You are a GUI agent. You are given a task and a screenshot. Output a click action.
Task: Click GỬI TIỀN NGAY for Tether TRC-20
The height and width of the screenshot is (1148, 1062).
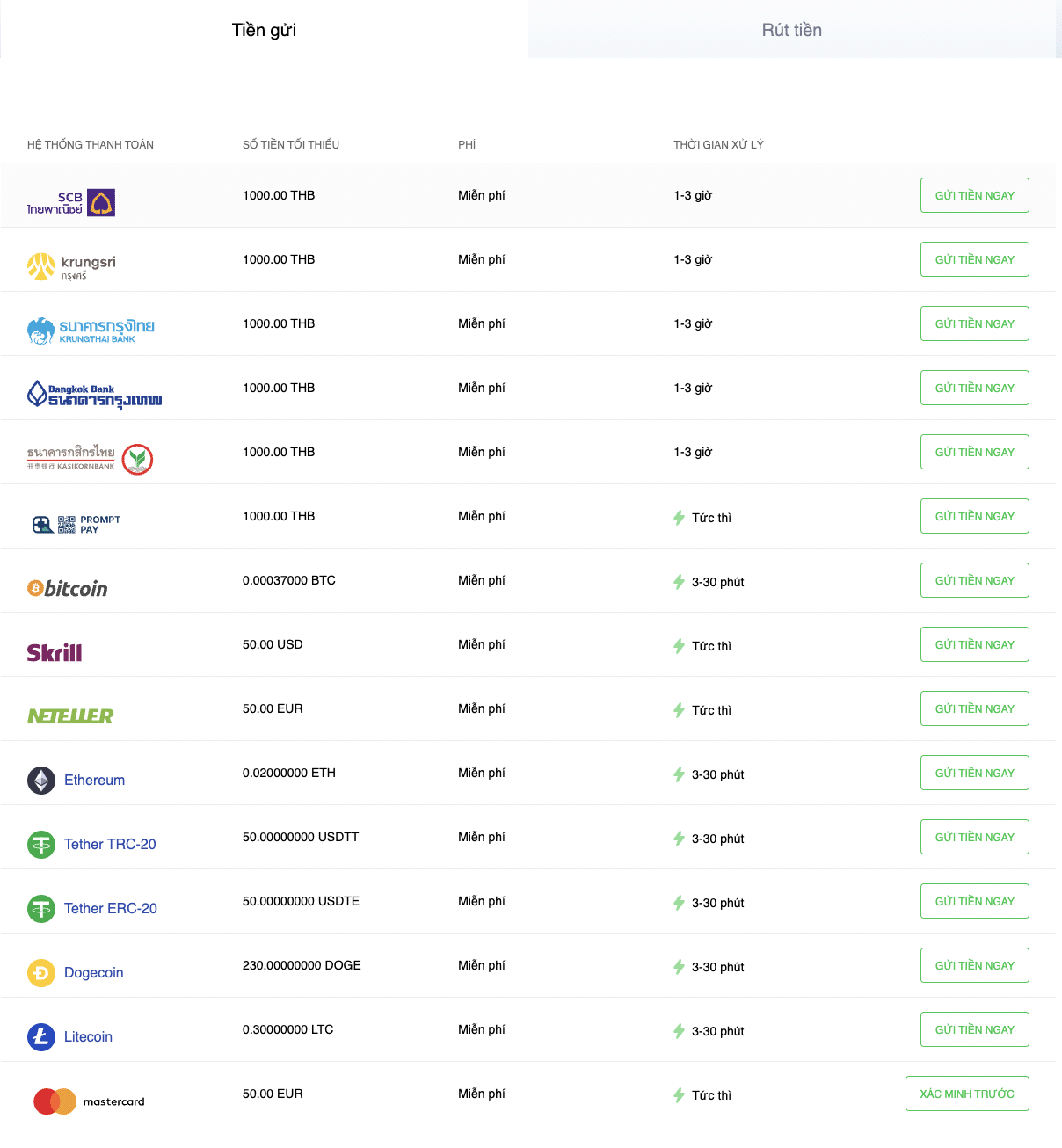click(x=975, y=837)
